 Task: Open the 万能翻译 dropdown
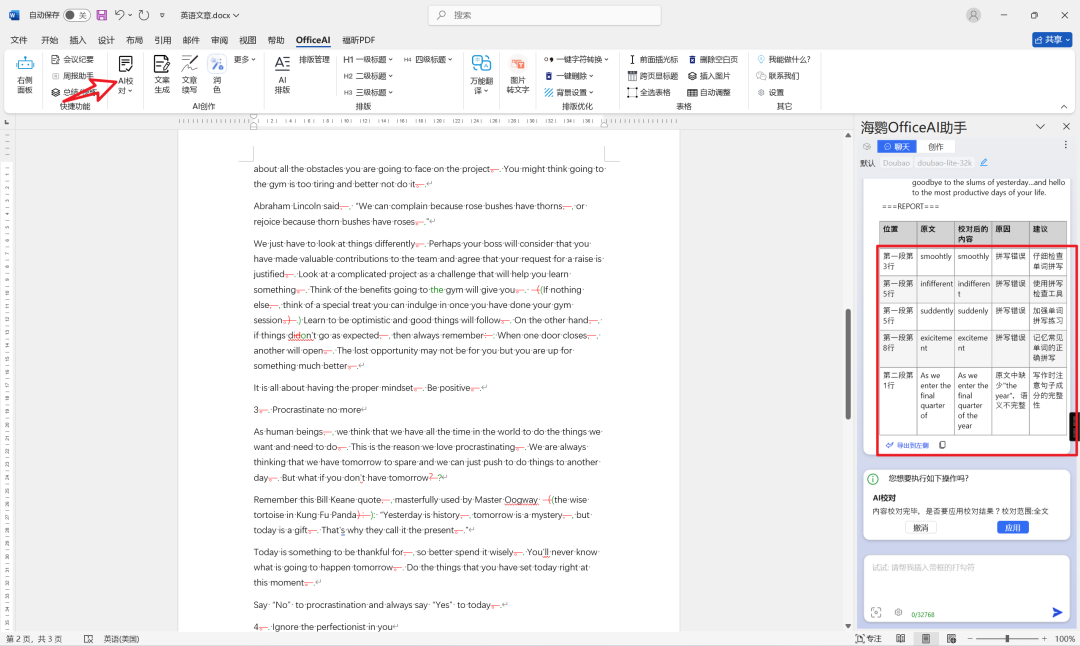[x=481, y=74]
